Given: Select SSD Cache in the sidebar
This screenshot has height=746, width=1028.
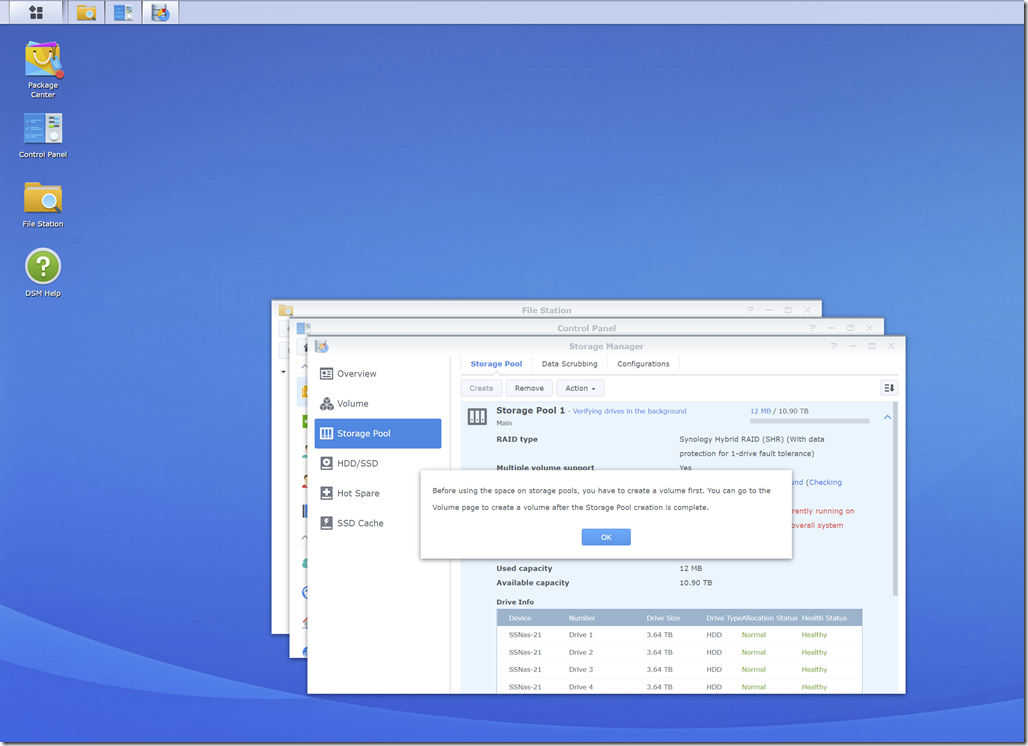Looking at the screenshot, I should coord(378,523).
